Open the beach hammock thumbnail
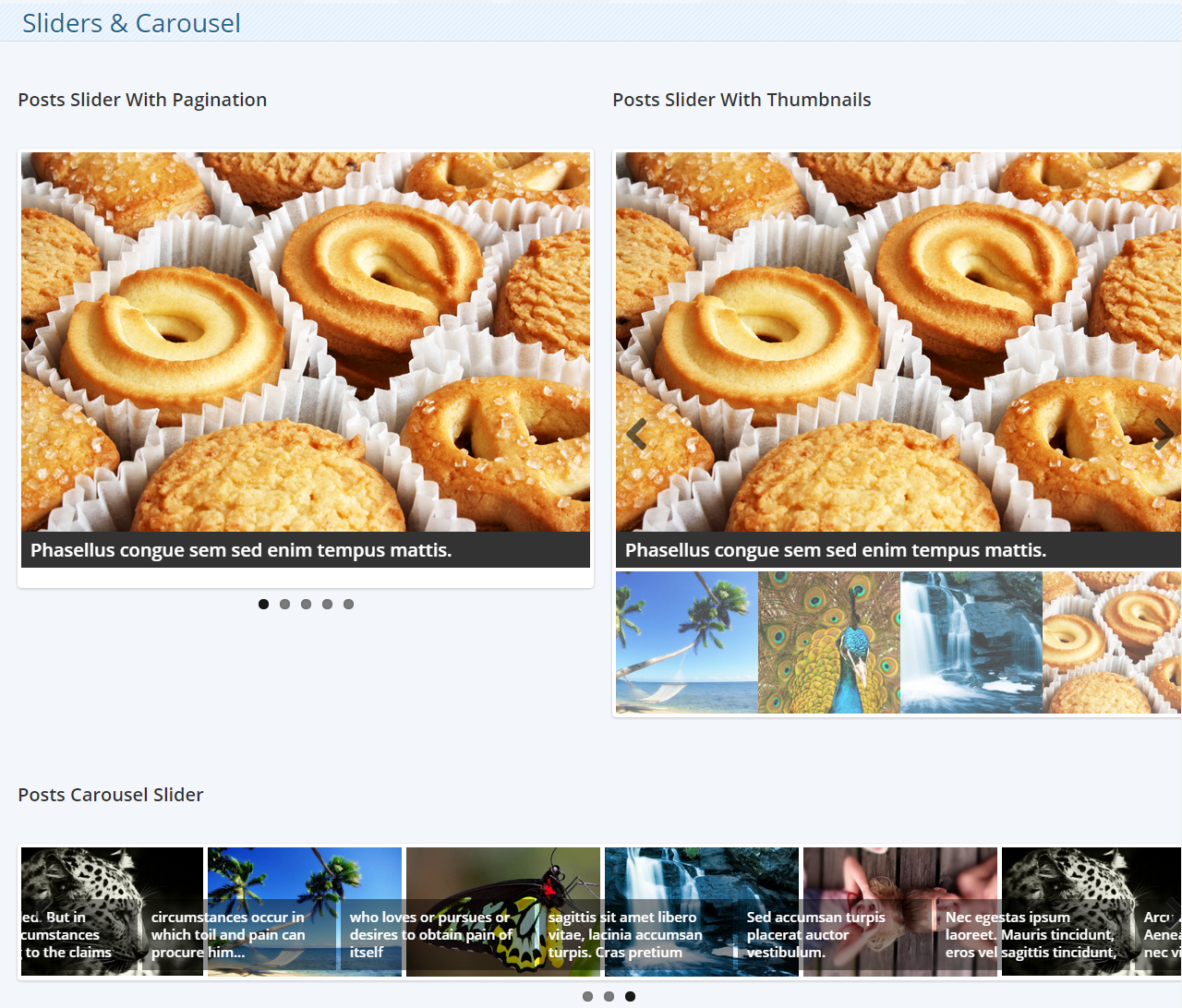Viewport: 1182px width, 1008px height. [686, 642]
